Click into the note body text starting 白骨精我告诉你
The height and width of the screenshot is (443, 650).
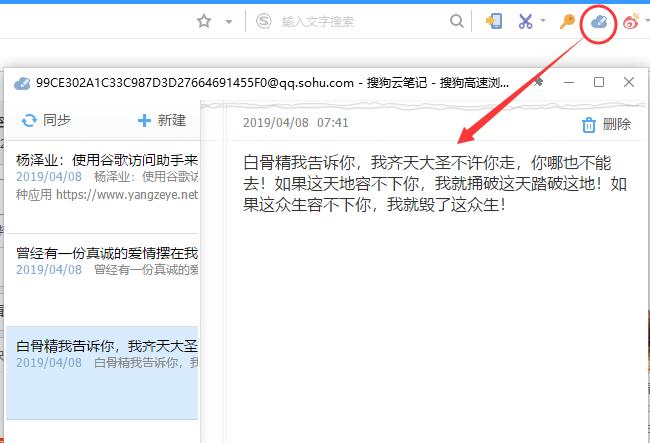pos(435,184)
